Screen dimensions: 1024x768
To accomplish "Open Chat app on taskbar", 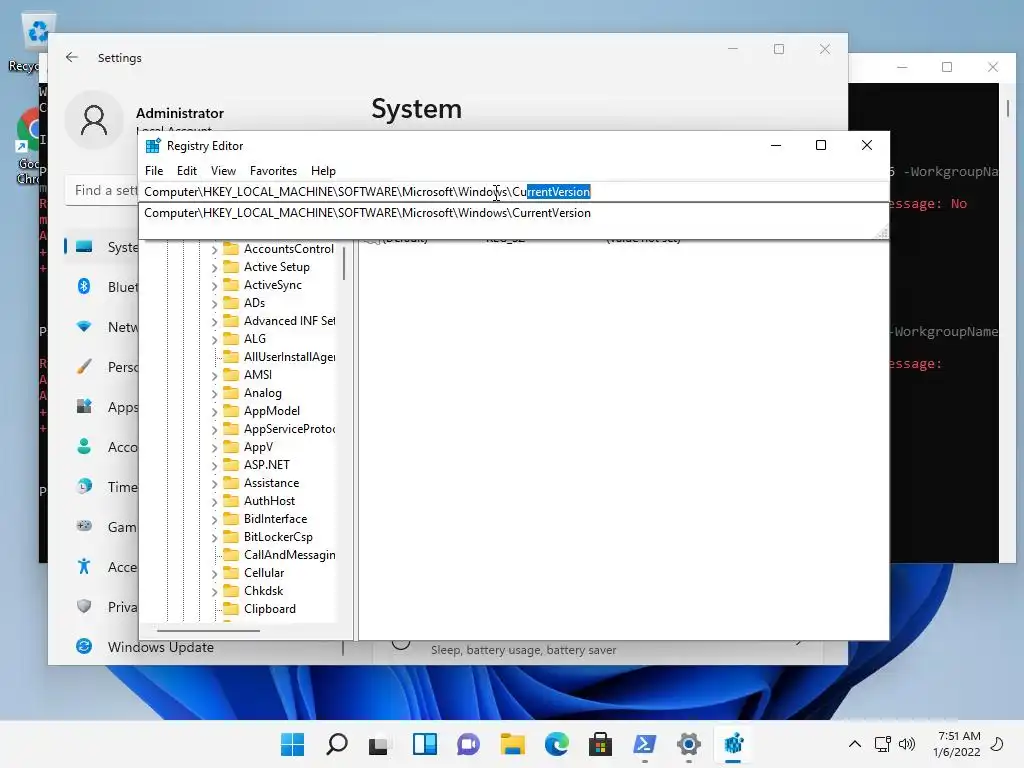I will (468, 744).
